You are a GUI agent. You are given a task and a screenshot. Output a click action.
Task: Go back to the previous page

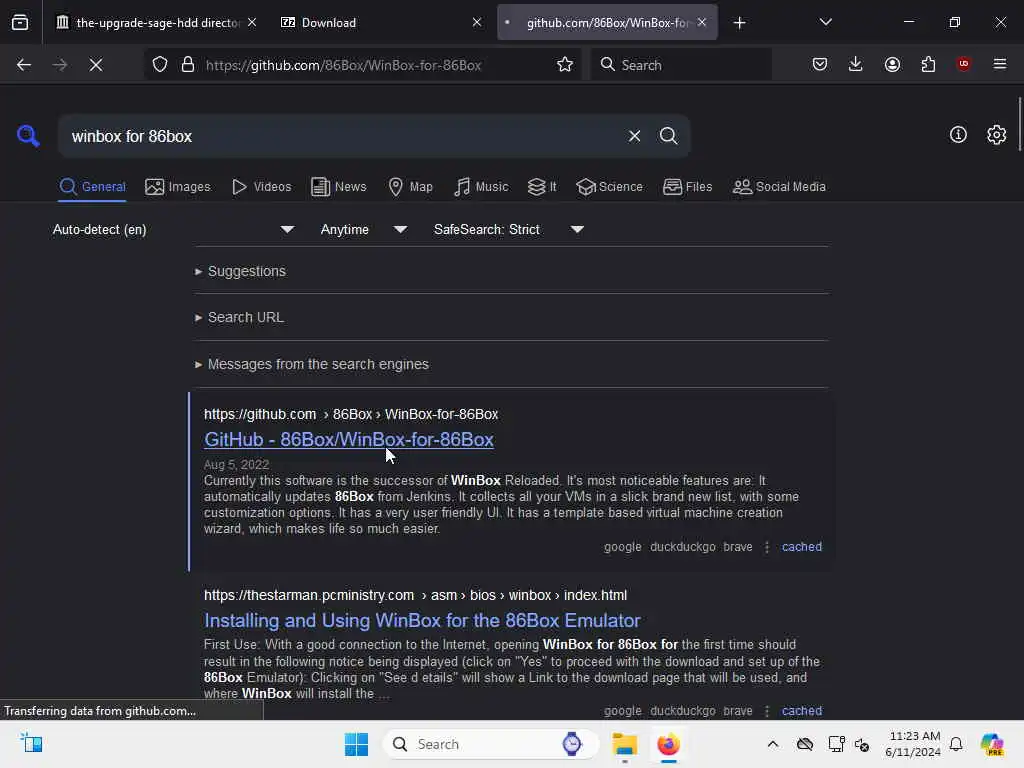point(24,65)
